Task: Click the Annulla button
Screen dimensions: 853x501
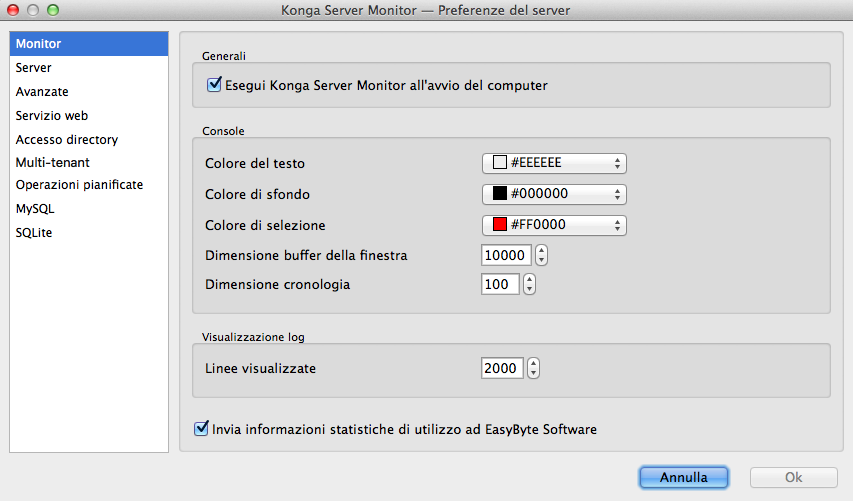Action: tap(684, 478)
